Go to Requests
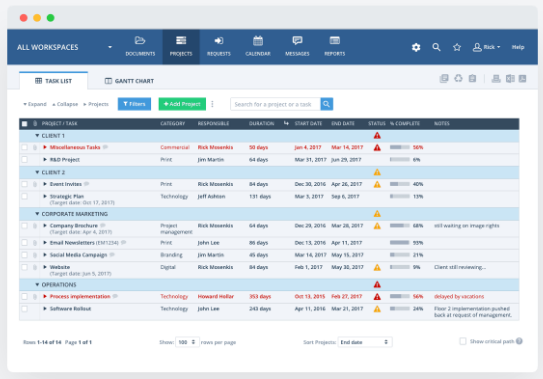This screenshot has width=543, height=379. coord(219,46)
